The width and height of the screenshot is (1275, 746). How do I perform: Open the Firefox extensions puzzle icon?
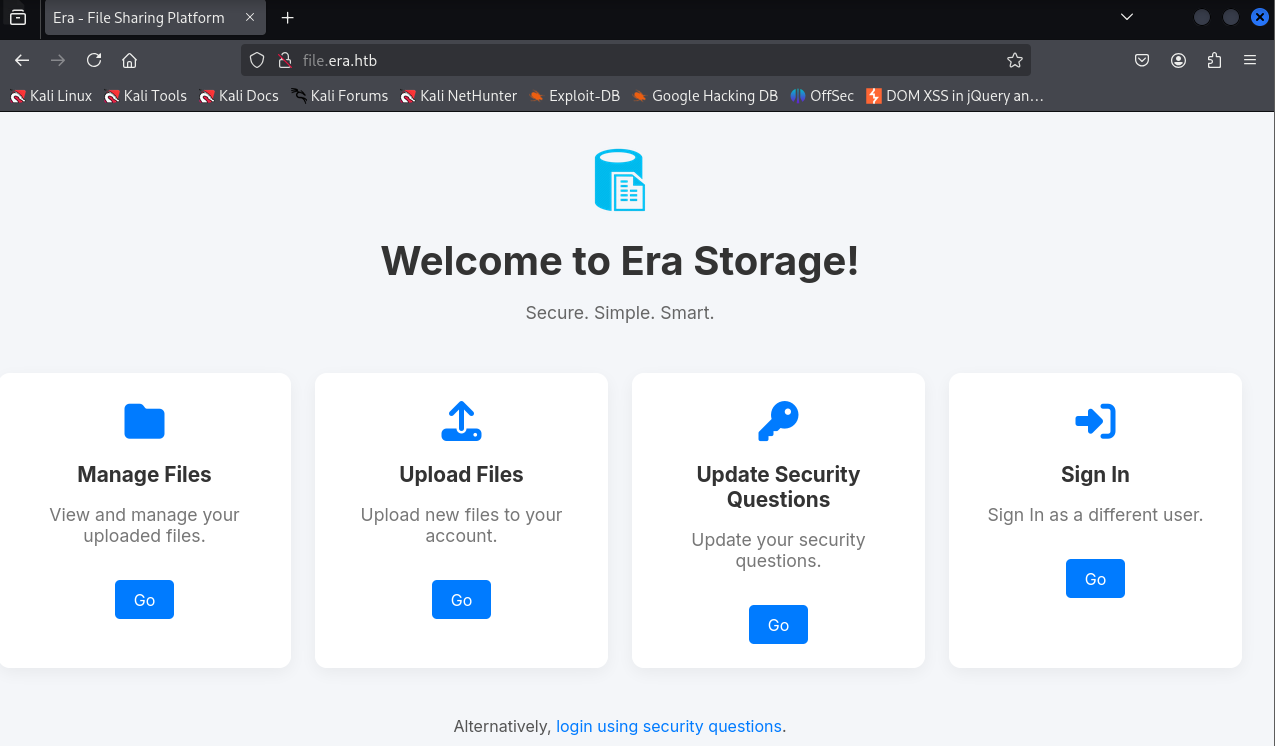pos(1214,60)
